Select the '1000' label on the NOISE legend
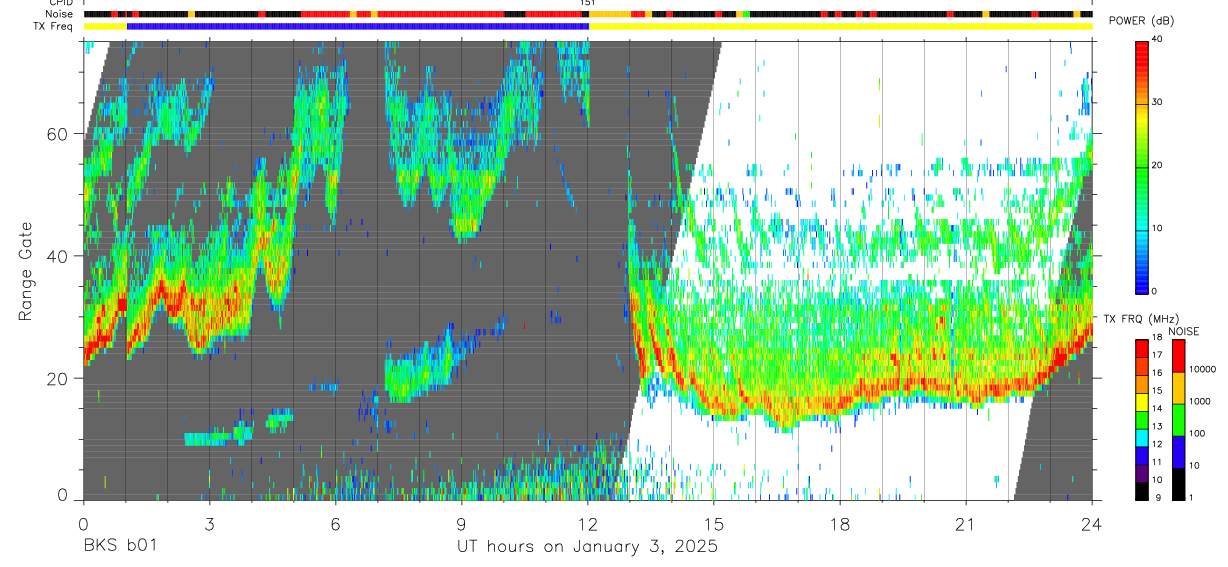This screenshot has width=1228, height=567. tap(1200, 402)
